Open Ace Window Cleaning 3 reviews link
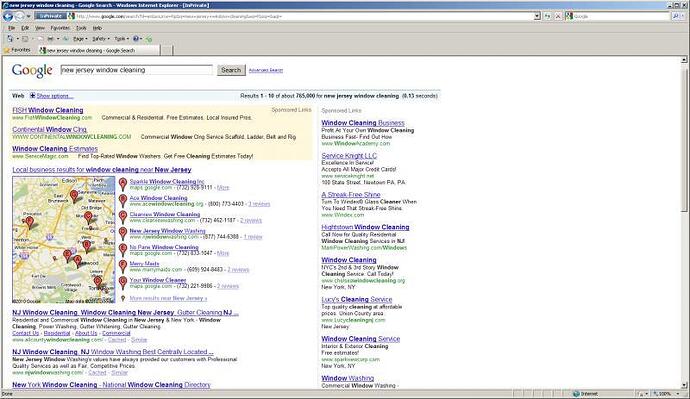Viewport: 690px width, 399px height. point(259,204)
